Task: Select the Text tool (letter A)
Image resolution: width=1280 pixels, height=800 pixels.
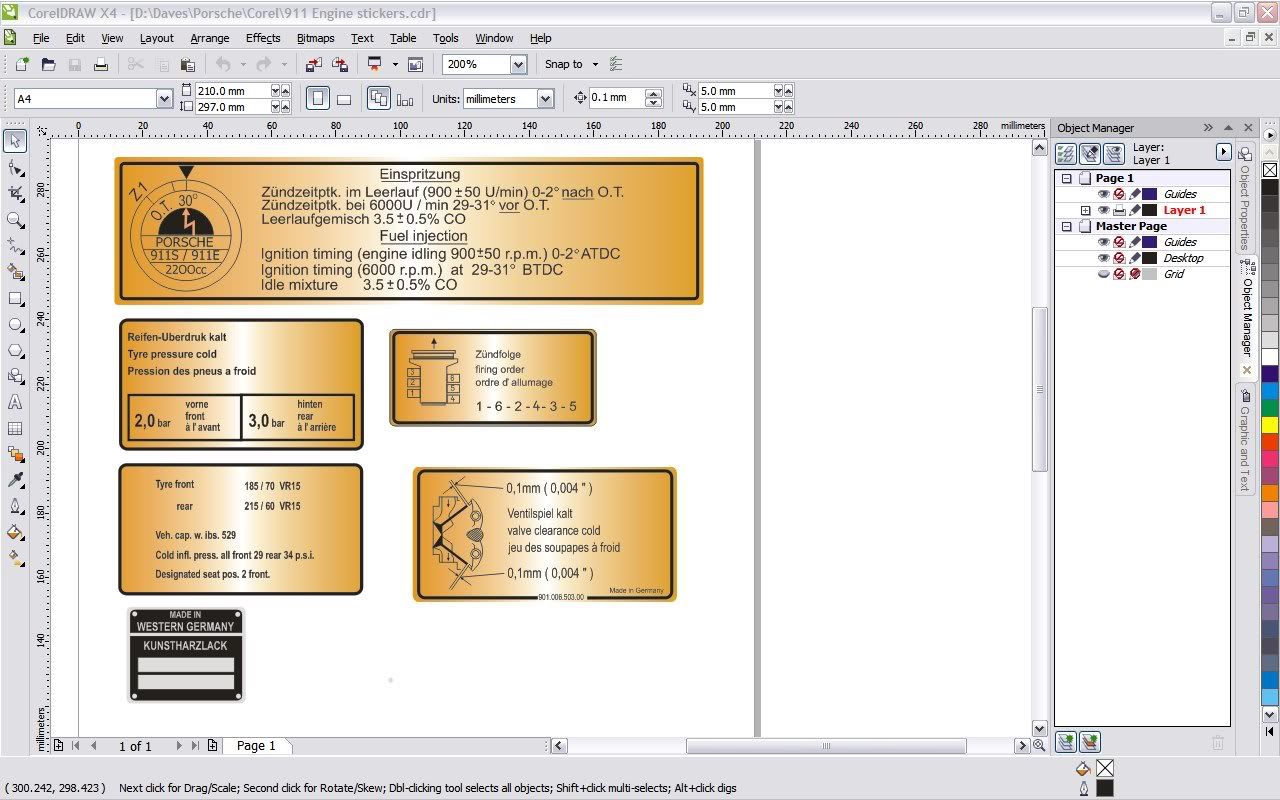Action: [15, 402]
